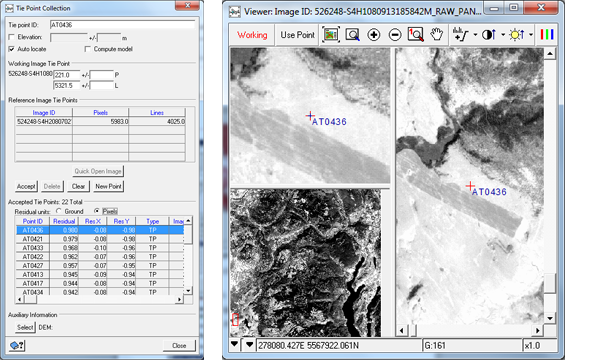Select the AT0427 tie point row
This screenshot has width=600, height=361.
pyautogui.click(x=100, y=265)
